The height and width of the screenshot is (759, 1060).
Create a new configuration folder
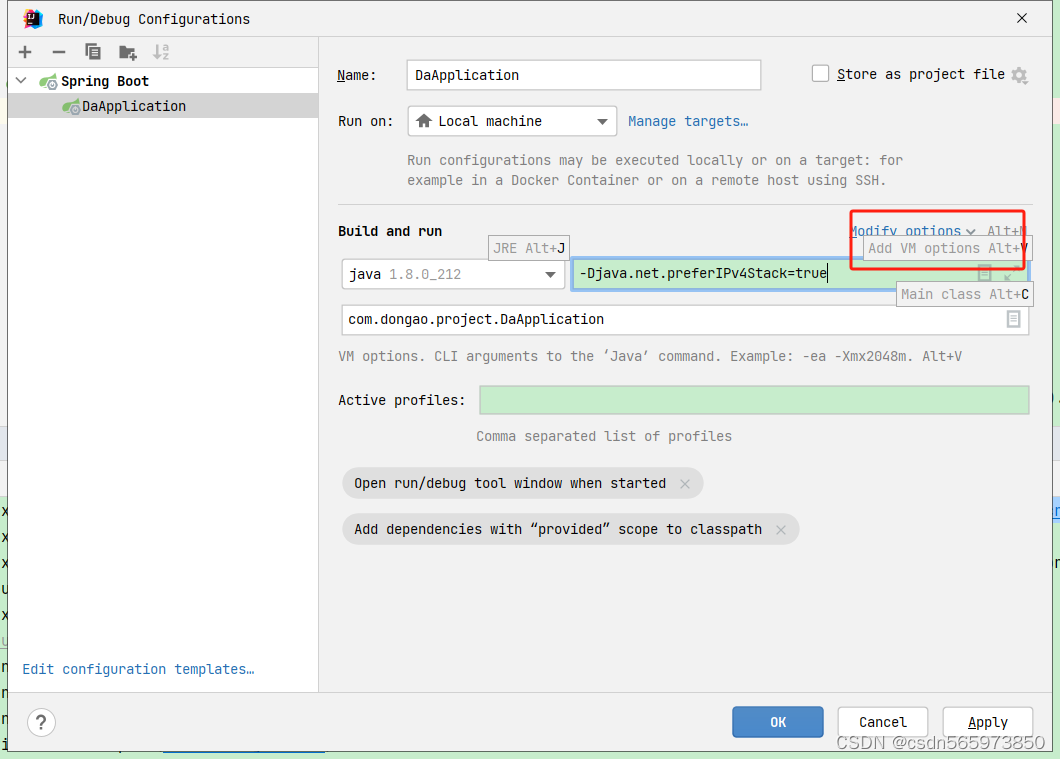tap(126, 51)
